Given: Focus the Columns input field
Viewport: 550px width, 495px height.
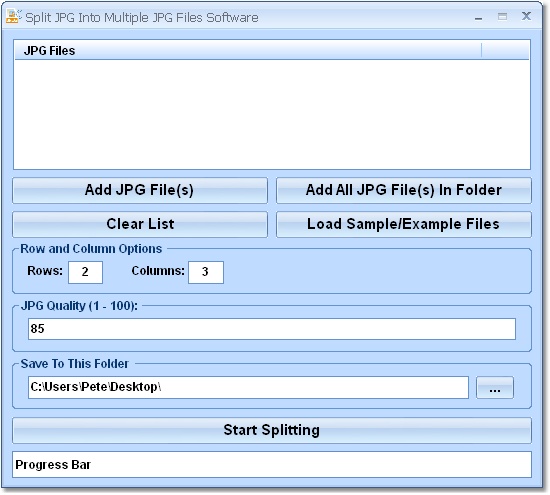Looking at the screenshot, I should [206, 272].
